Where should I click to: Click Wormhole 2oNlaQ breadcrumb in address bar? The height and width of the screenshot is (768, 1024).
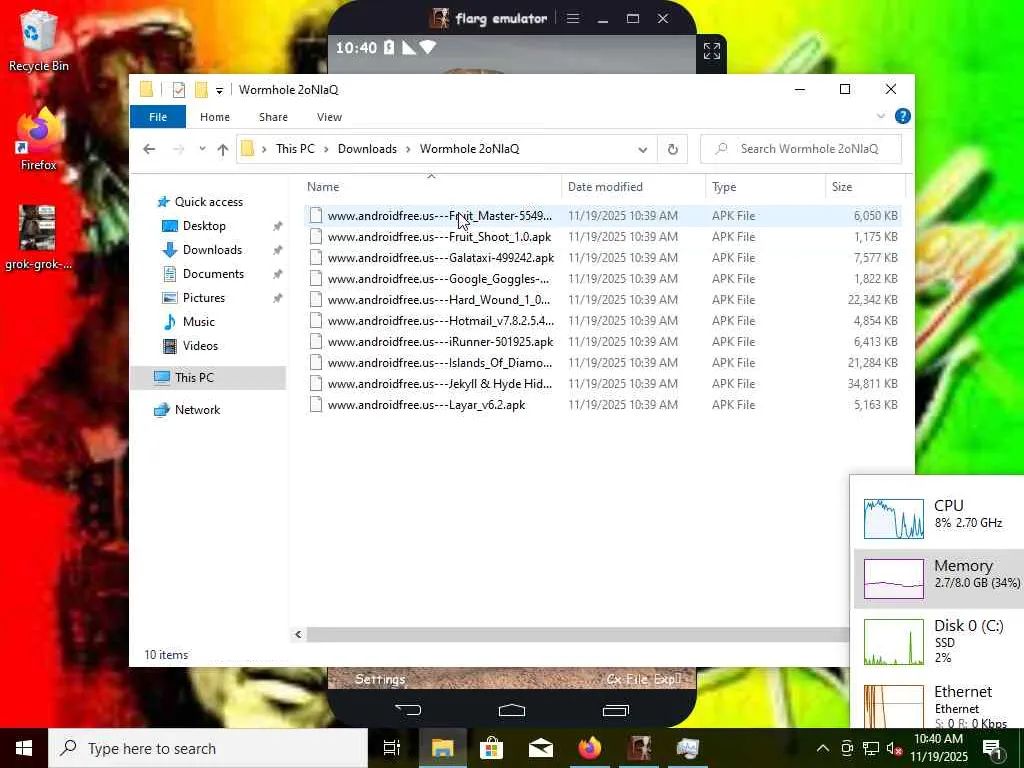(470, 149)
